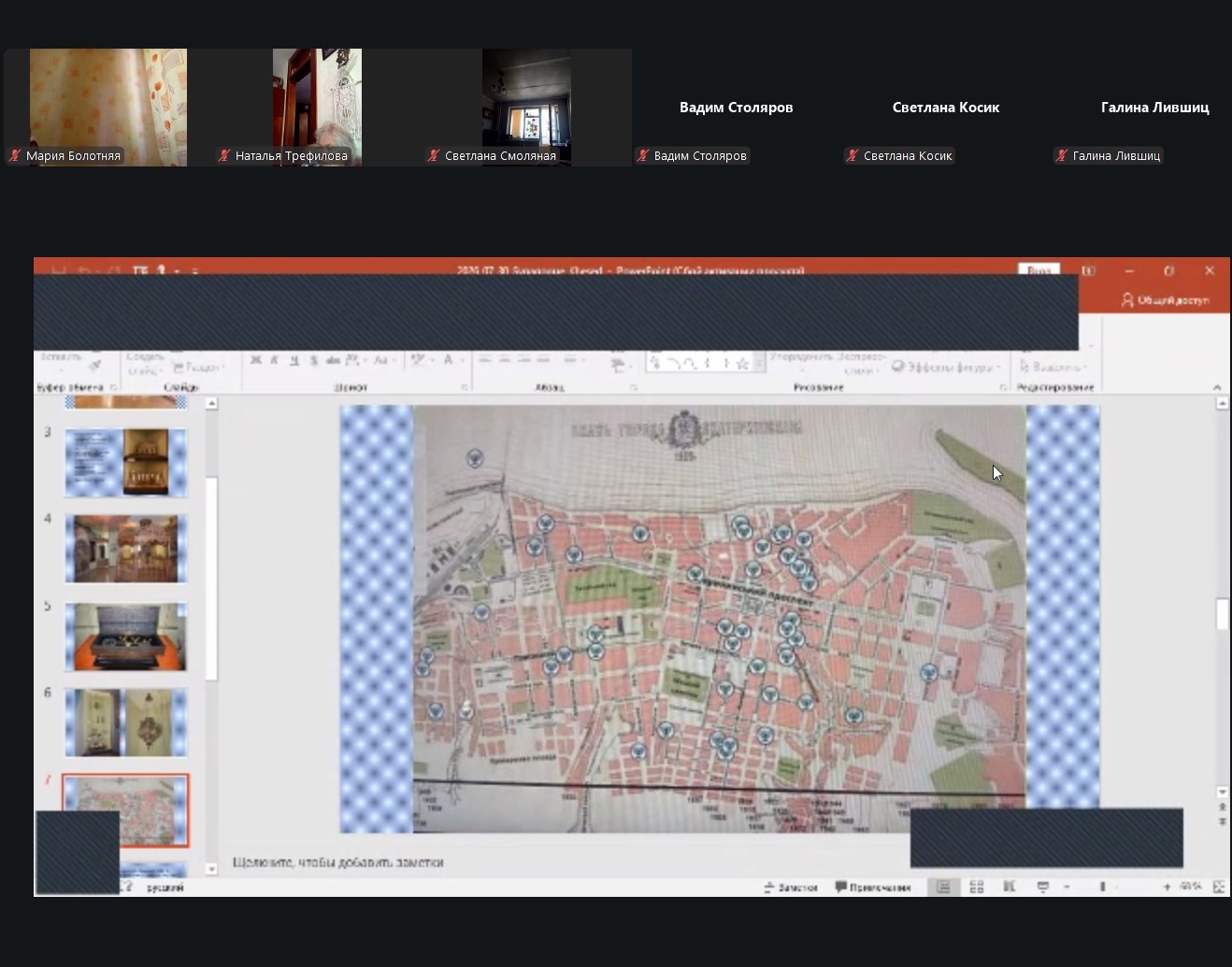Click Наталья Трефилова video tile
Image resolution: width=1232 pixels, height=967 pixels.
pyautogui.click(x=317, y=108)
